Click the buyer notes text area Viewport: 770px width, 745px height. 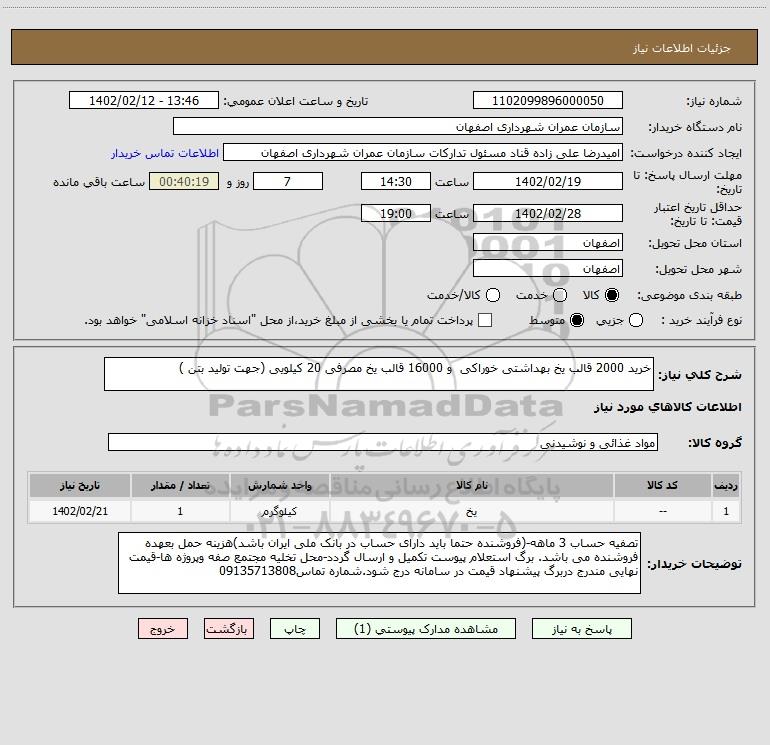pyautogui.click(x=379, y=563)
